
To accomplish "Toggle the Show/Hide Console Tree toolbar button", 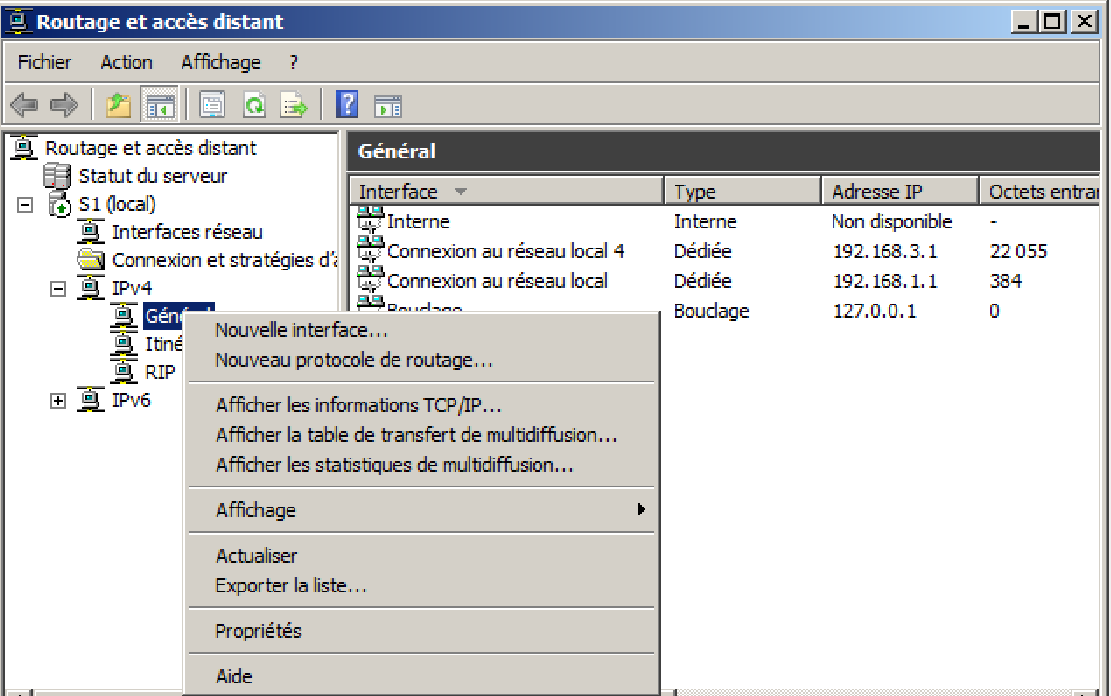I will [161, 104].
